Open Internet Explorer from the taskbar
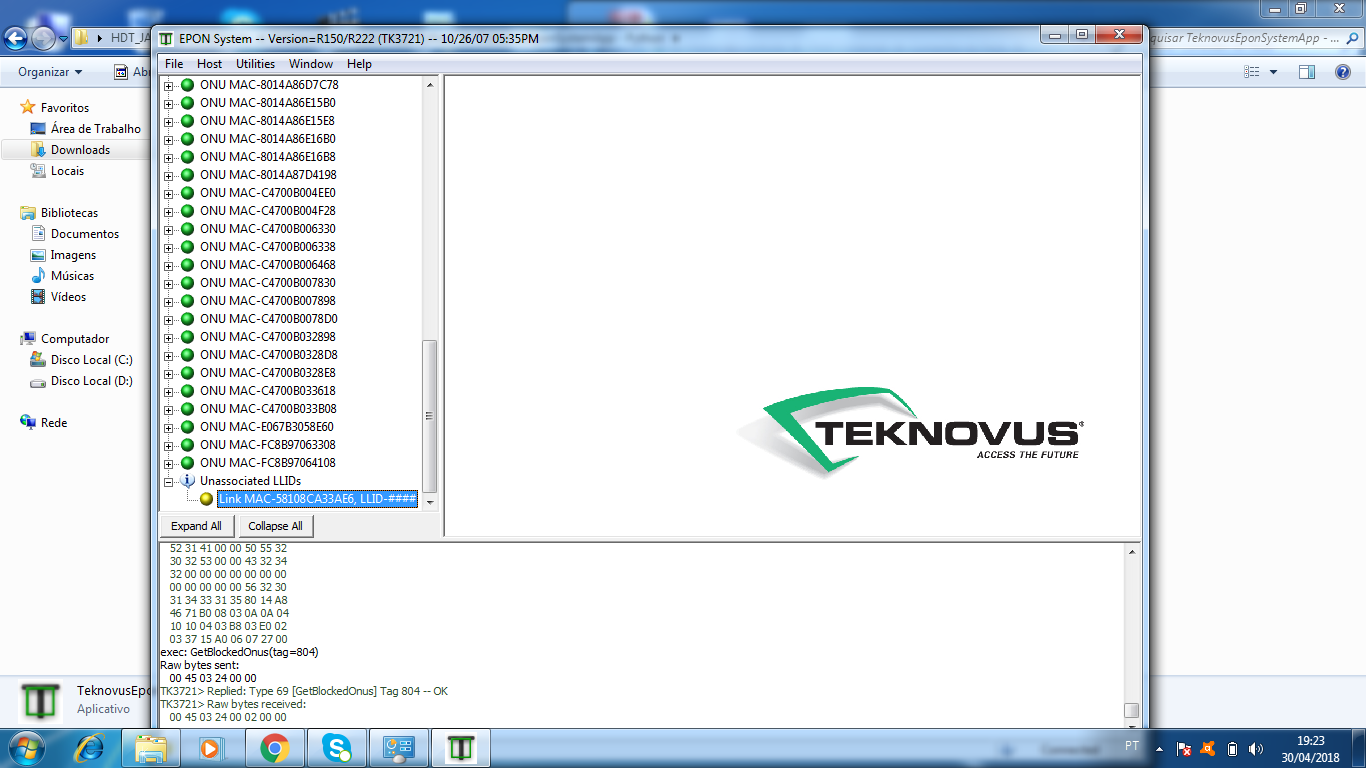The height and width of the screenshot is (768, 1366). coord(90,747)
